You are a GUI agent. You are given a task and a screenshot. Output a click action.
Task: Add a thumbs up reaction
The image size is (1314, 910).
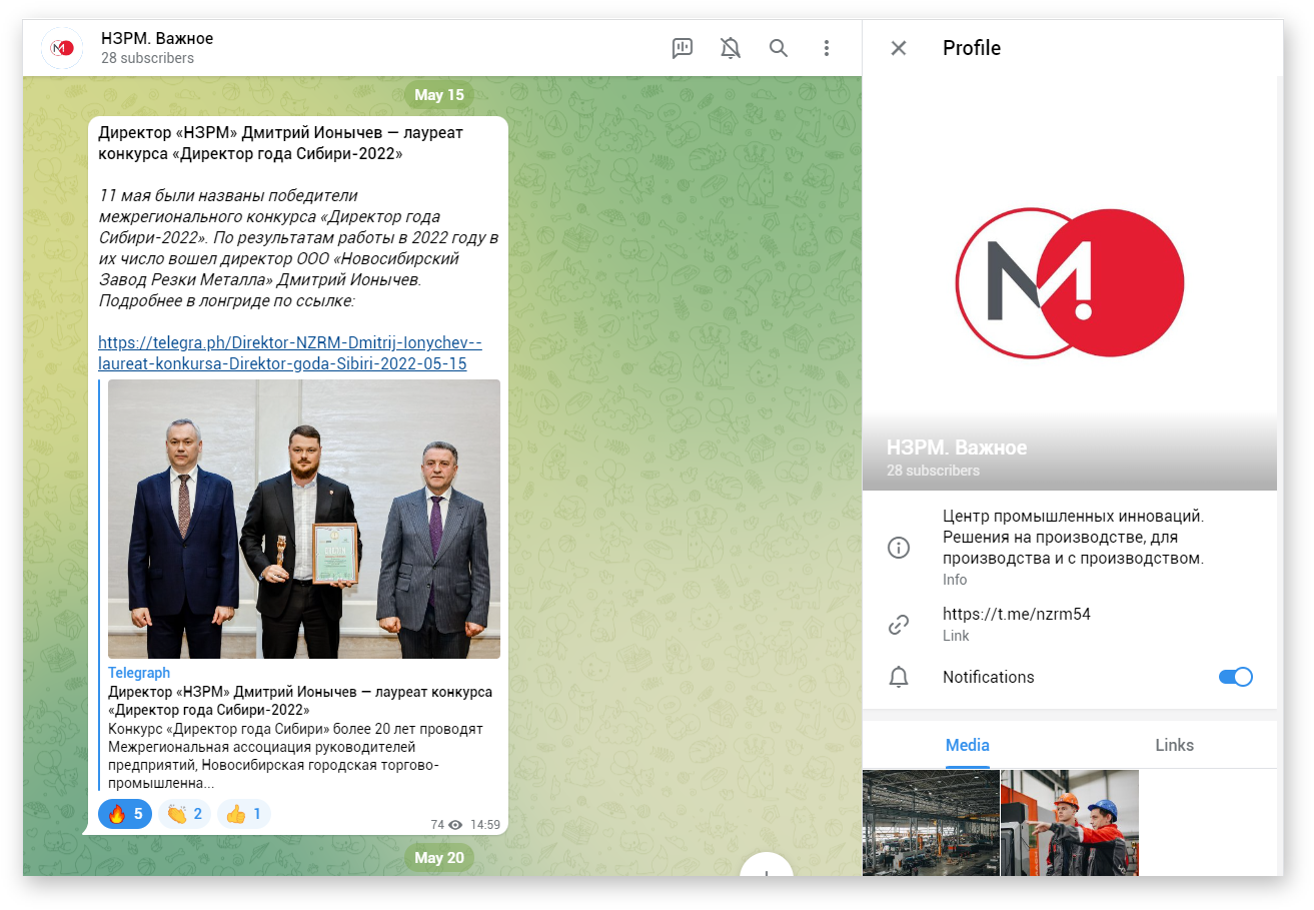point(244,814)
